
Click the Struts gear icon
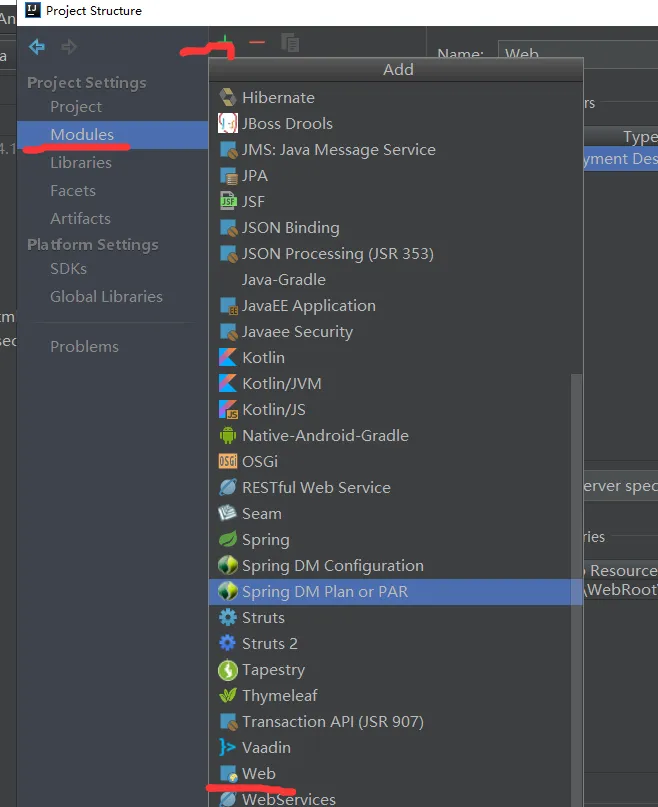[x=227, y=618]
